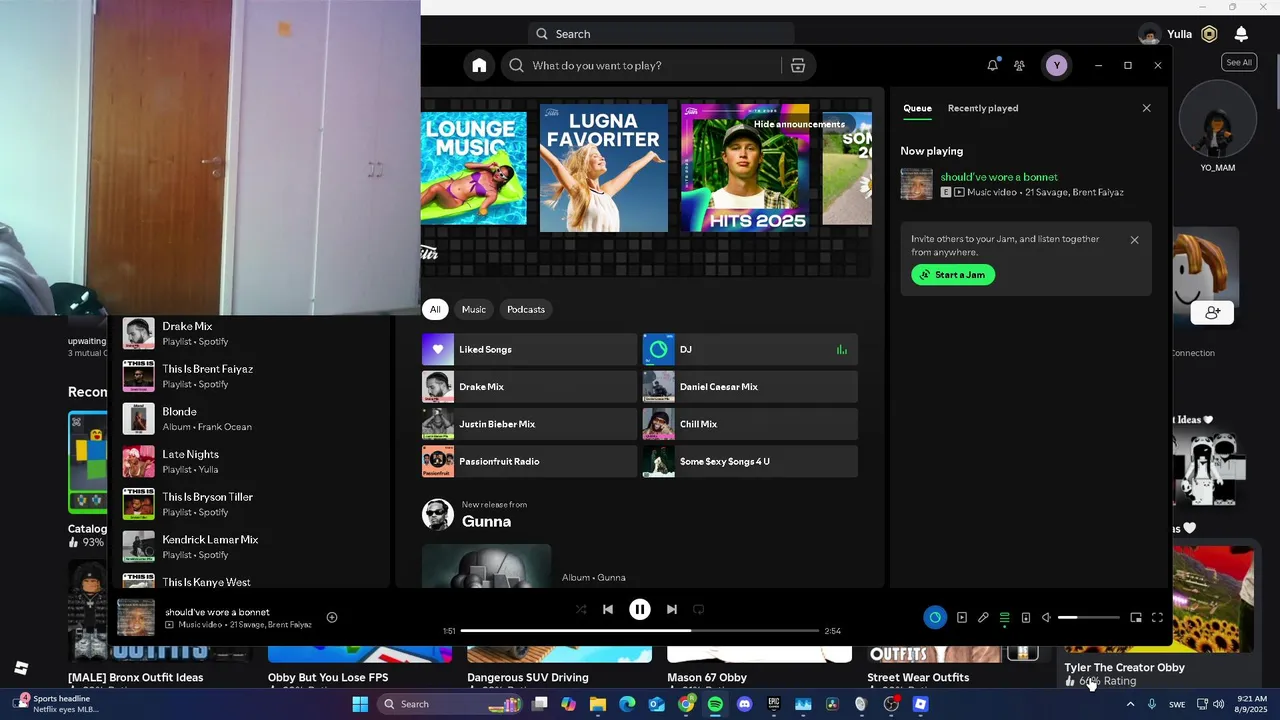This screenshot has height=720, width=1280.
Task: Click Hide announcements
Action: tap(799, 124)
